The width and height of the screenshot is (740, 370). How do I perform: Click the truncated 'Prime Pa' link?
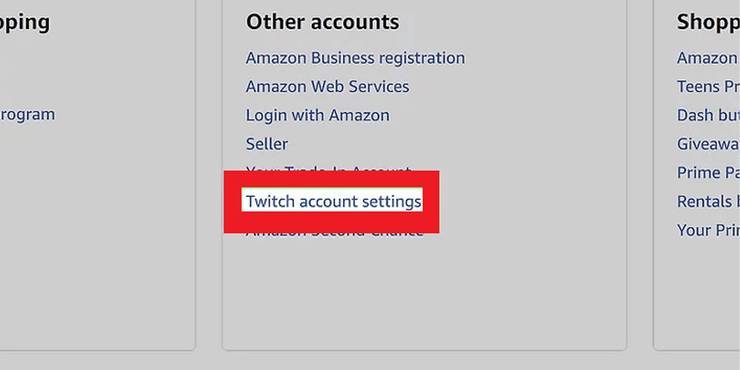click(708, 173)
